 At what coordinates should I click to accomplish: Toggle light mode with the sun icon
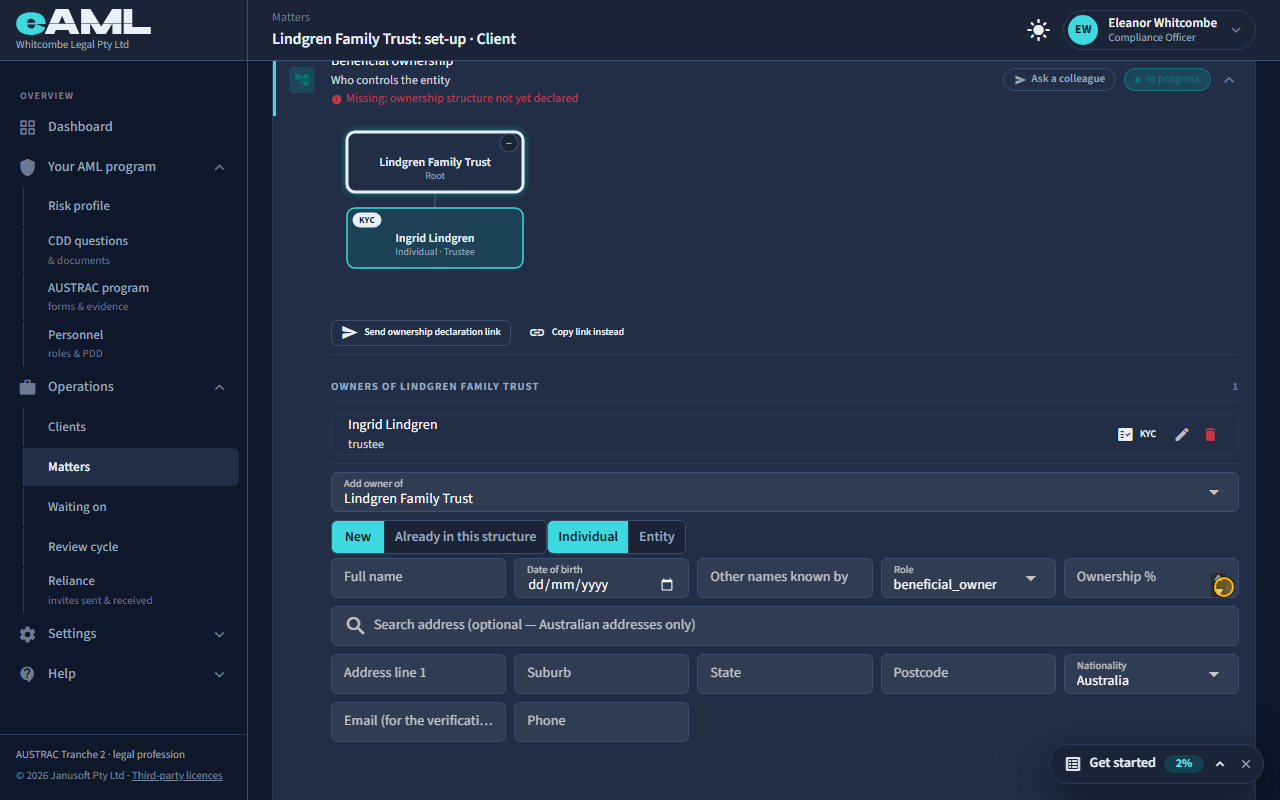pyautogui.click(x=1038, y=30)
